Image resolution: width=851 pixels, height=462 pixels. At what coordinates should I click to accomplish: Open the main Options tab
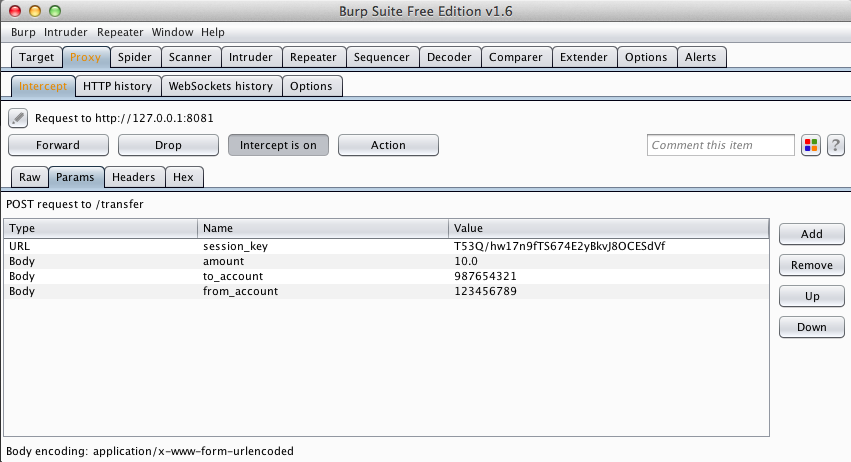[x=646, y=57]
